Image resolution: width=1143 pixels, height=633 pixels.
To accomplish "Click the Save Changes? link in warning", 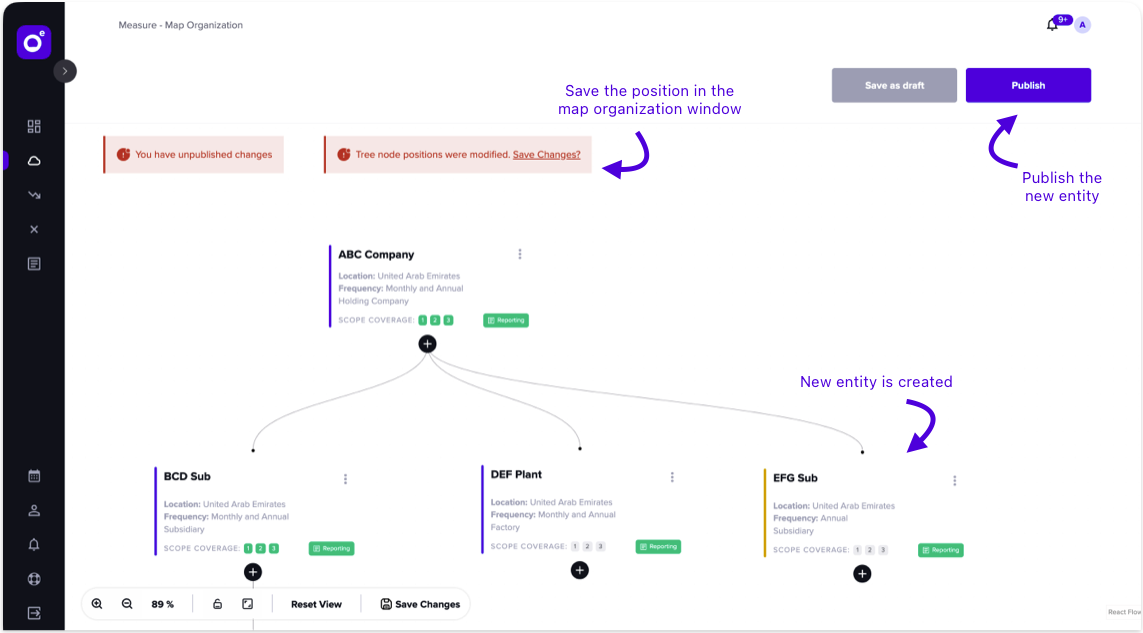I will (546, 155).
